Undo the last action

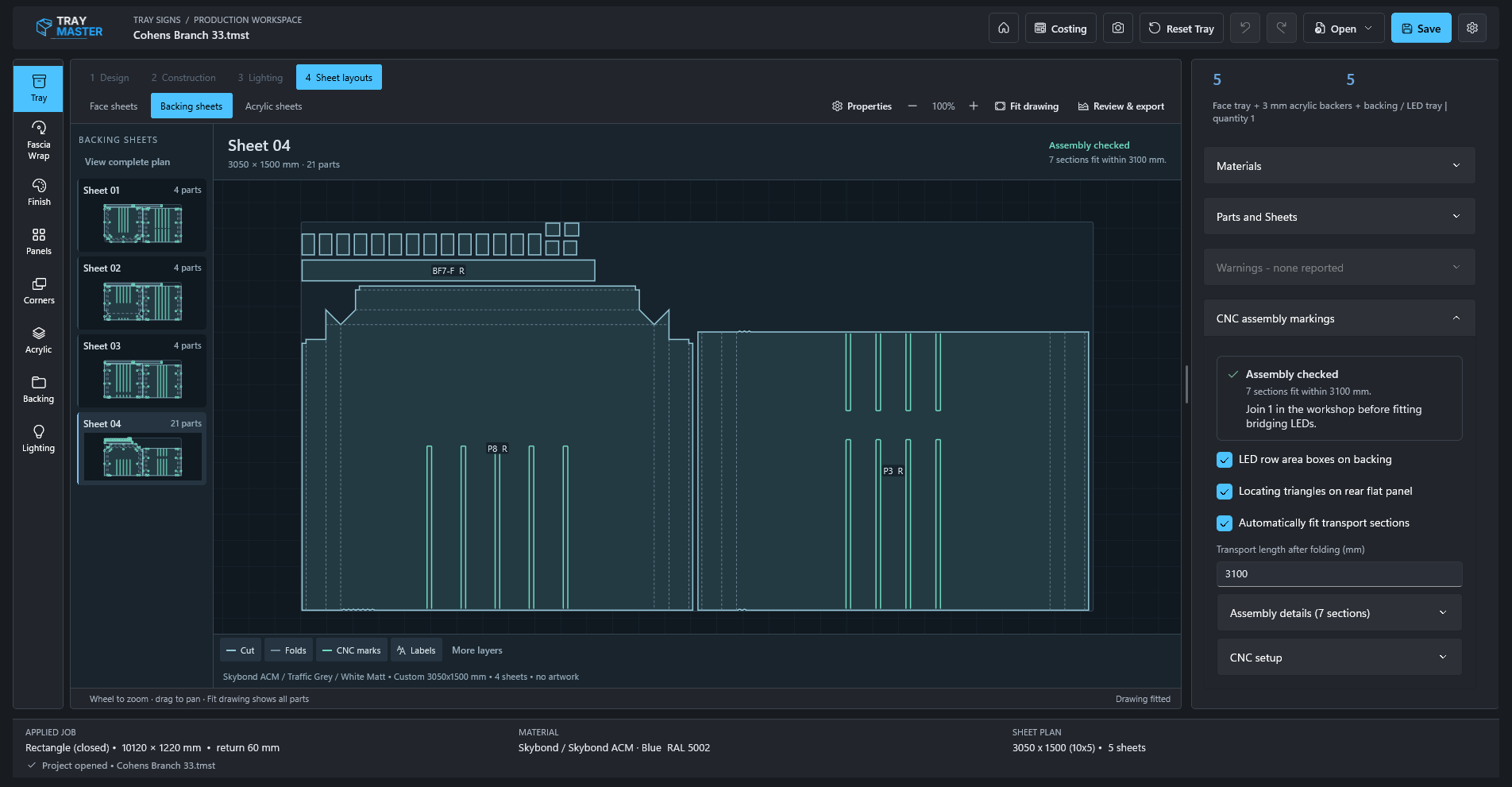click(1245, 28)
